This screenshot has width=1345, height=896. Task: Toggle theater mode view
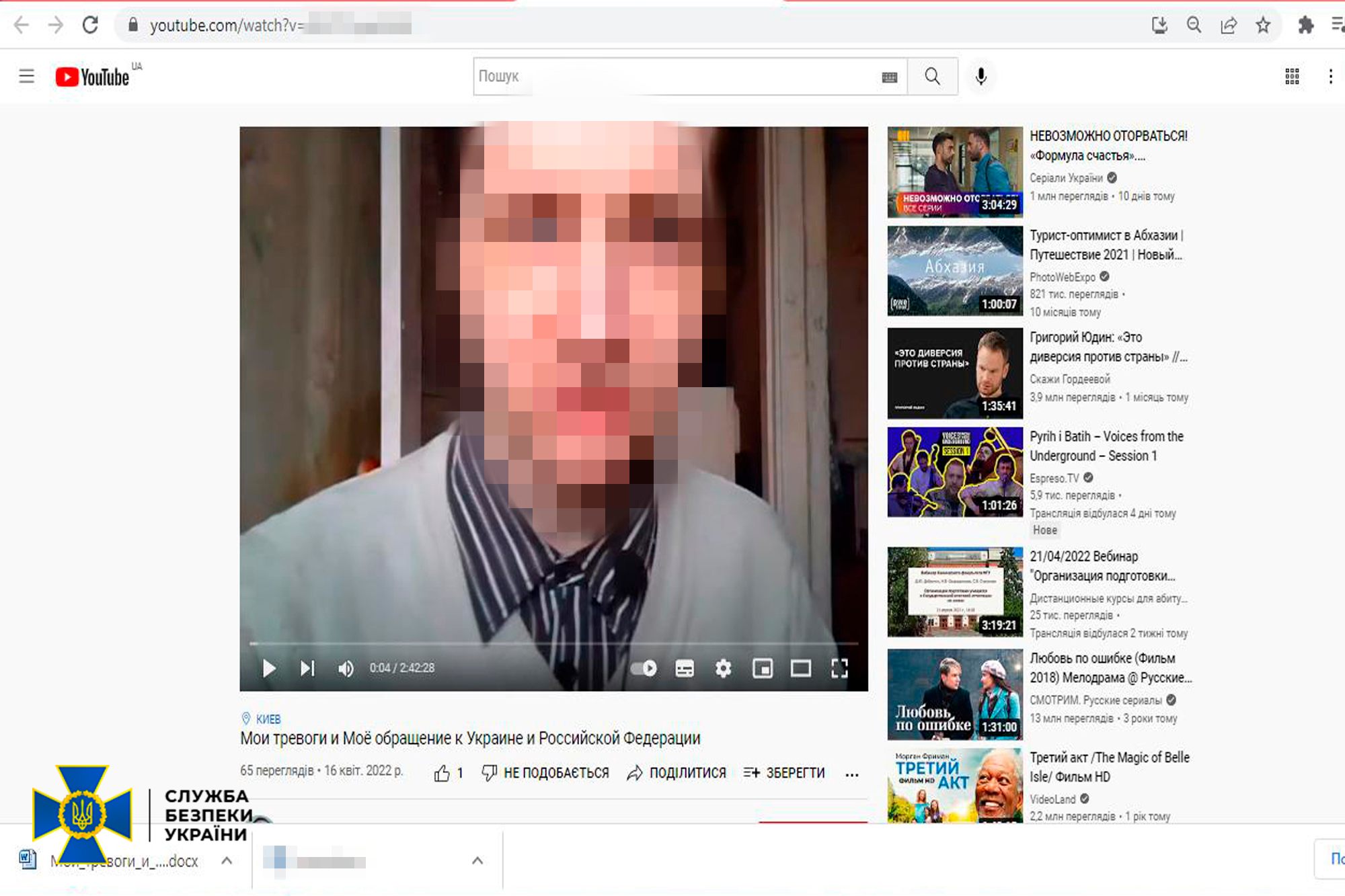pyautogui.click(x=800, y=668)
